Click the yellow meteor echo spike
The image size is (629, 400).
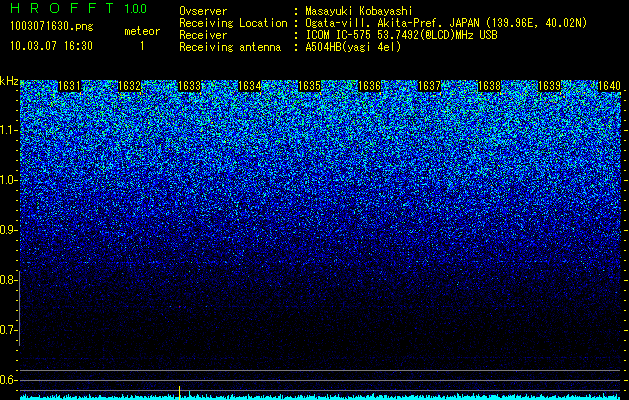click(x=179, y=393)
